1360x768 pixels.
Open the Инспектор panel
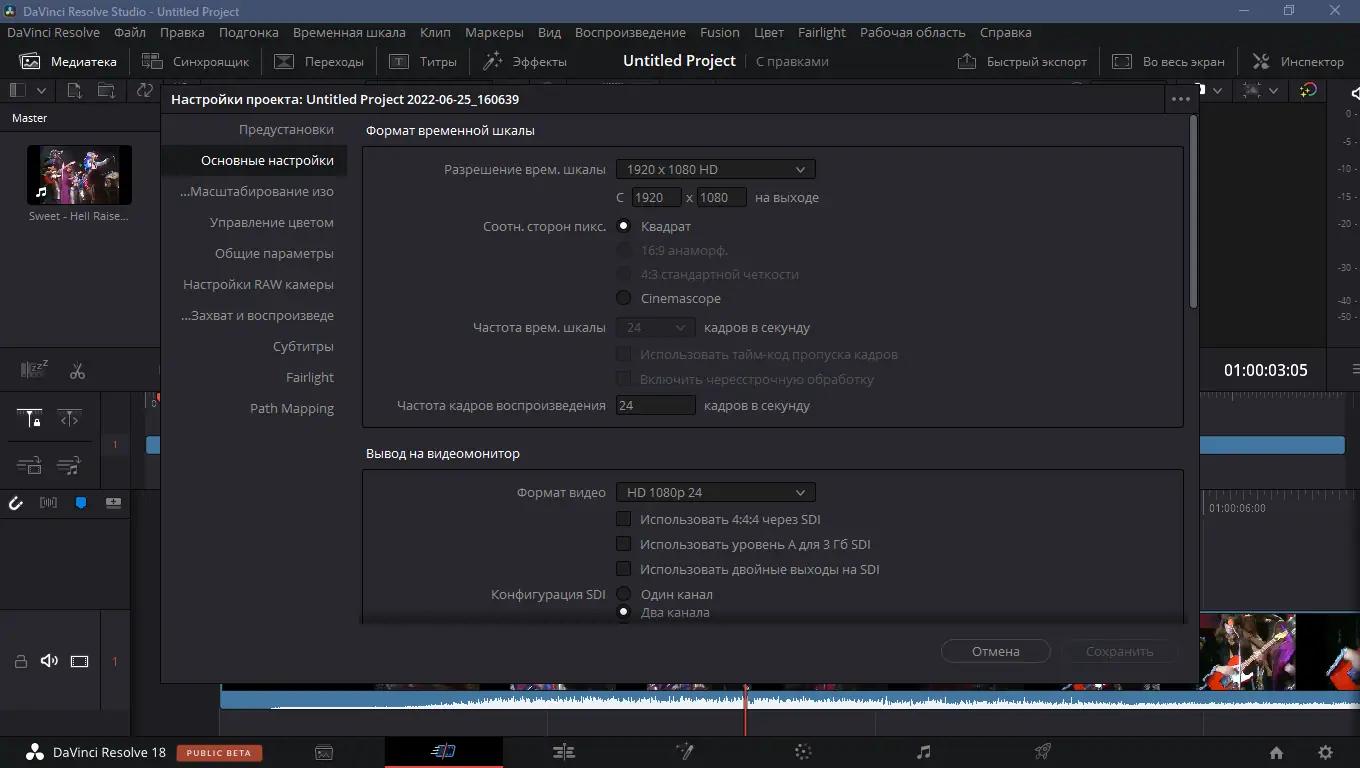[x=1297, y=60]
